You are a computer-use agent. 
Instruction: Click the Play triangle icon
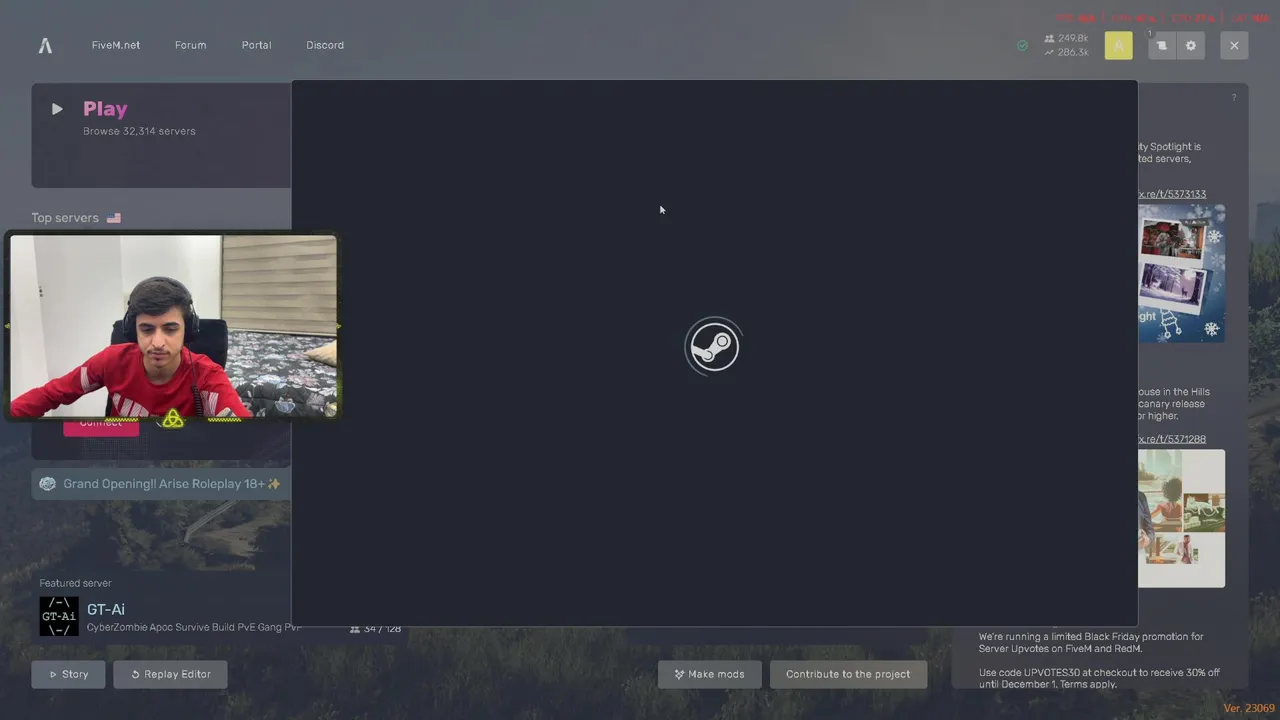click(57, 109)
